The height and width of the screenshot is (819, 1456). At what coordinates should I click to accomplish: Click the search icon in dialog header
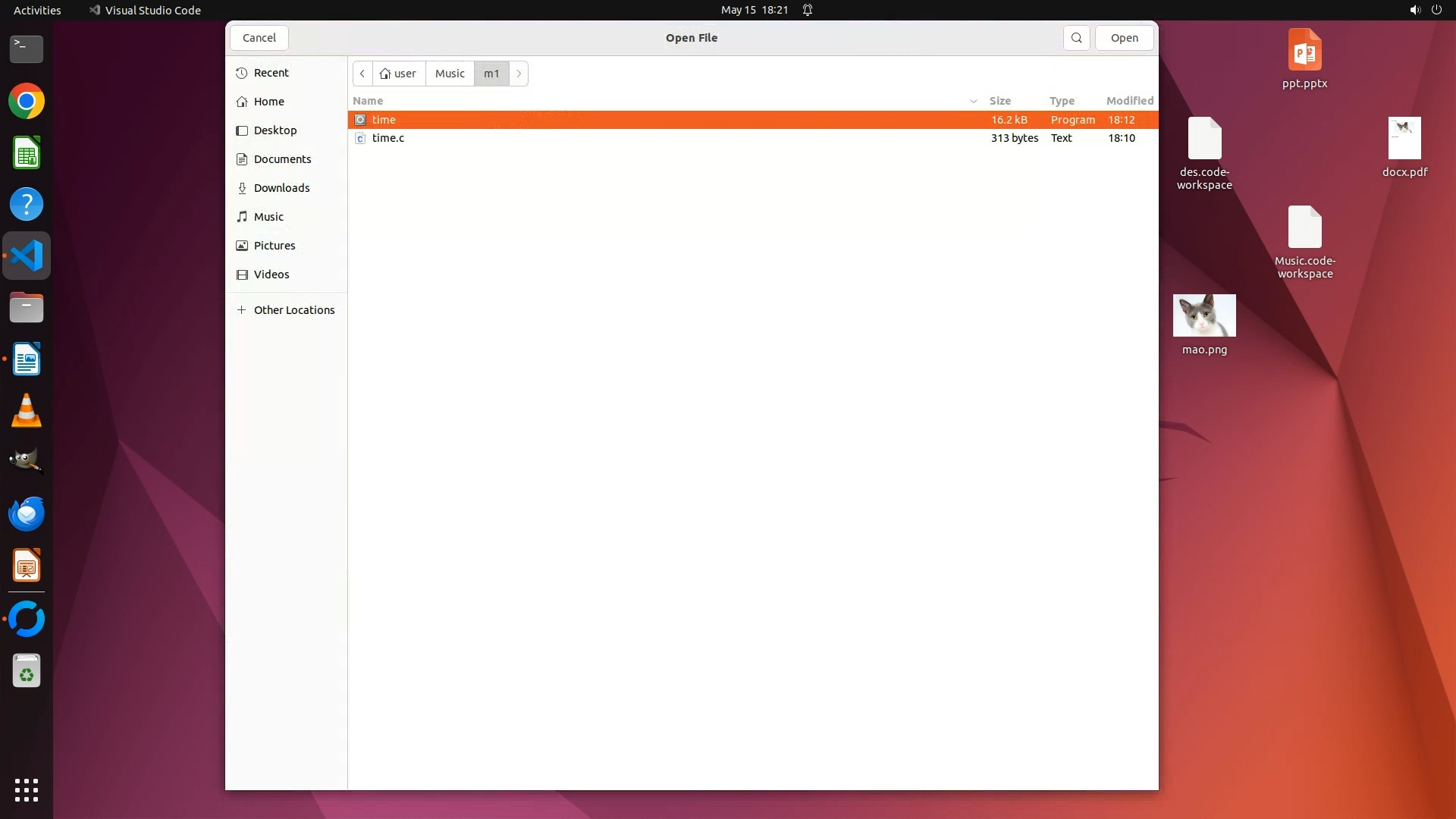point(1076,38)
